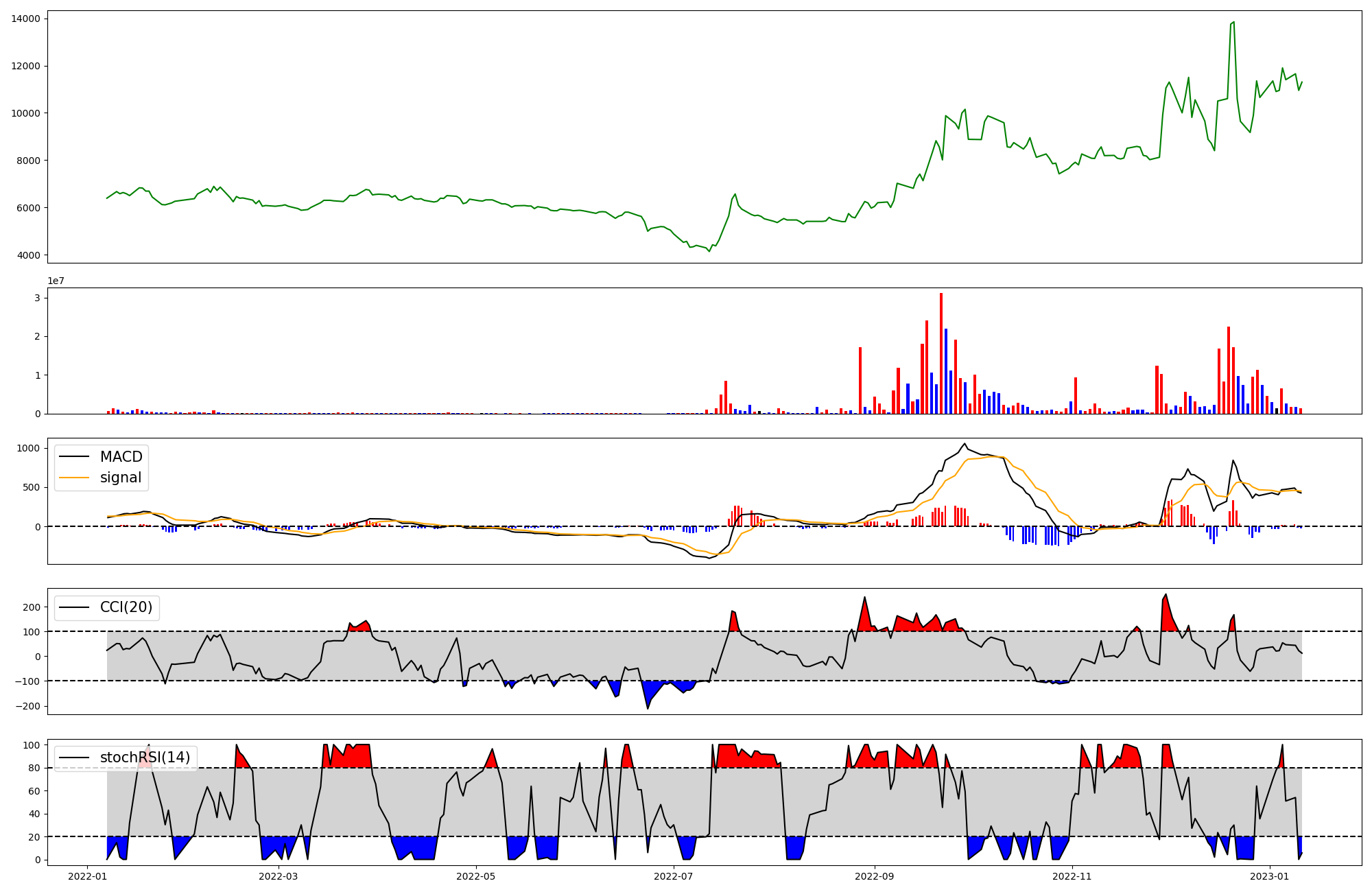Select the 2022-09 date tick label
The image size is (1372, 892).
874,876
